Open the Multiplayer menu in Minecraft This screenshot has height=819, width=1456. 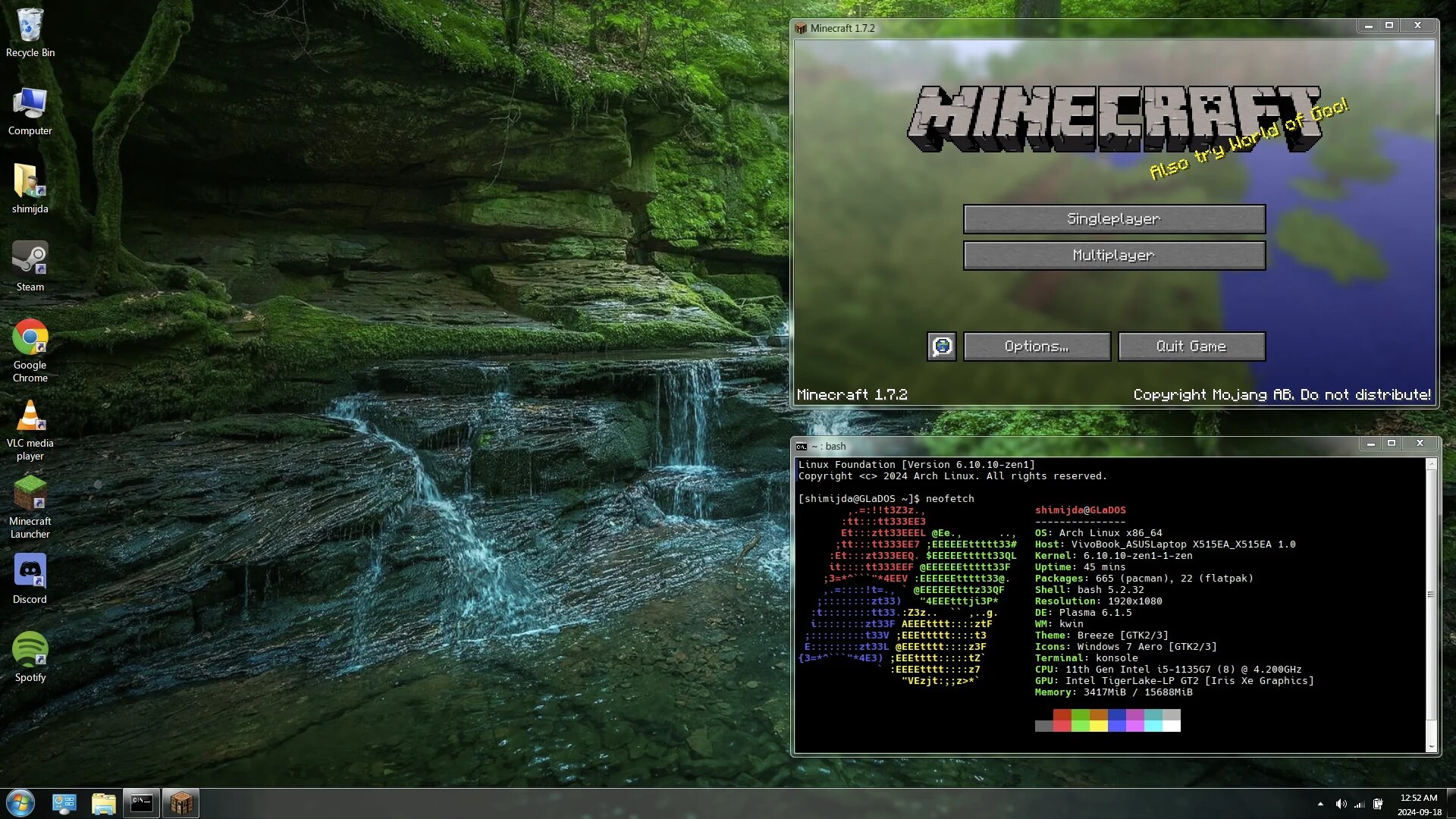(1114, 256)
